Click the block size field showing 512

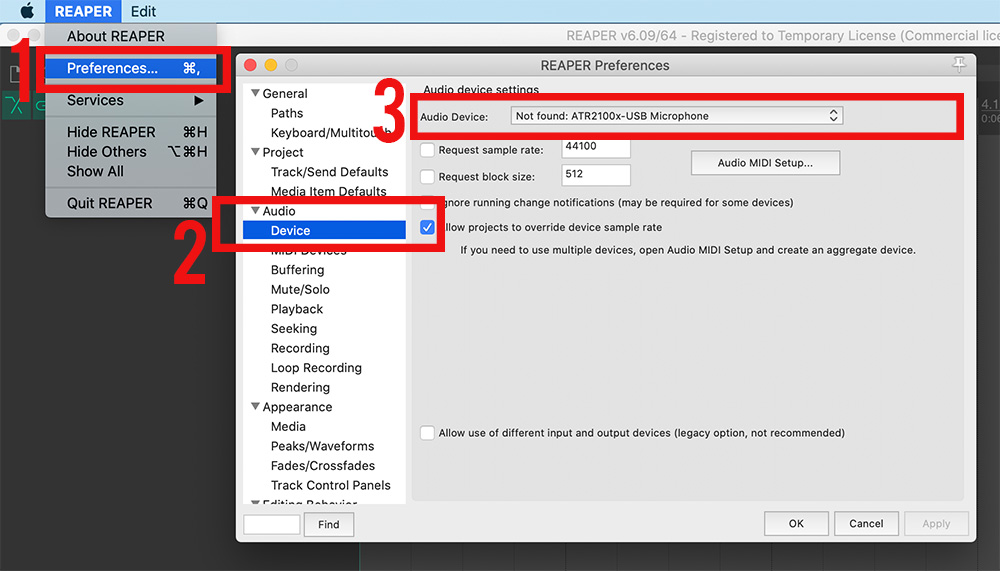pos(596,174)
